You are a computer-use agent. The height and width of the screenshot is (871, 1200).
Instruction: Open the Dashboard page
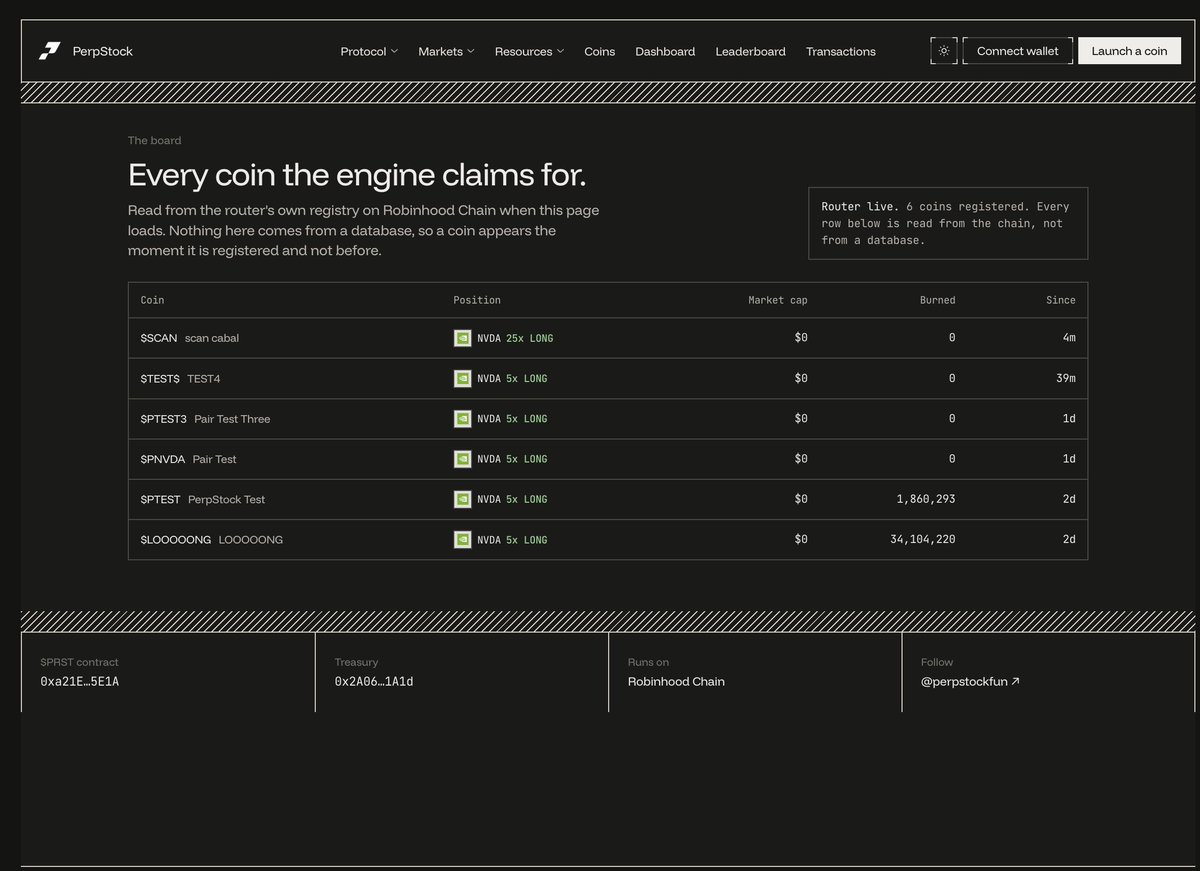point(665,51)
